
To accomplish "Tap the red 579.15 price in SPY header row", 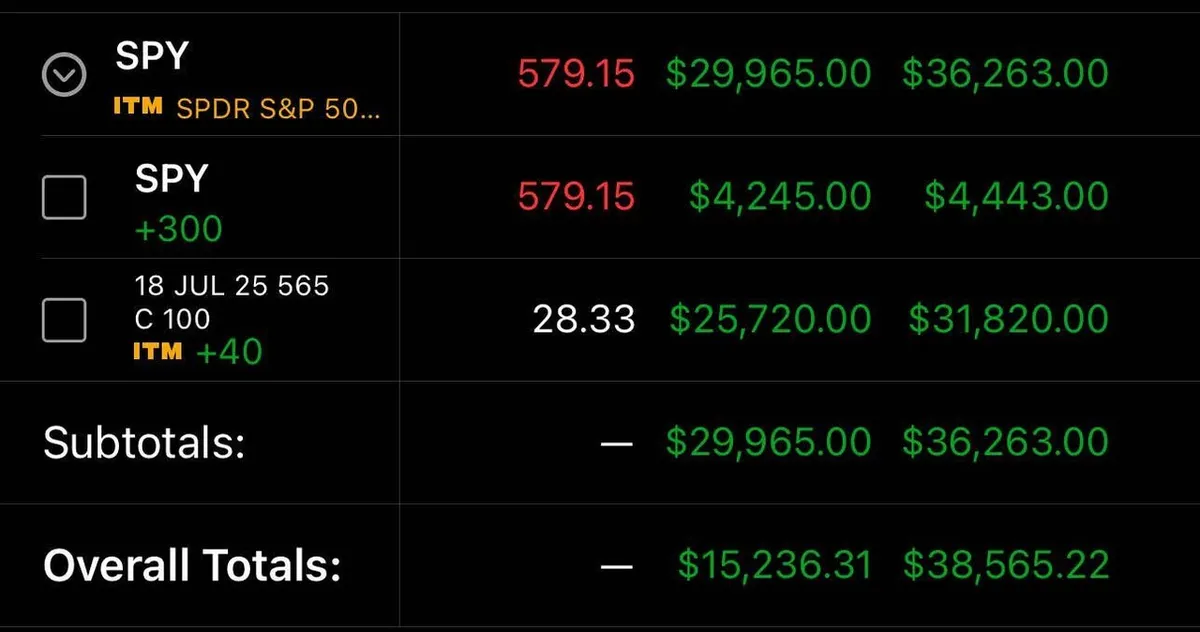I will (x=575, y=74).
